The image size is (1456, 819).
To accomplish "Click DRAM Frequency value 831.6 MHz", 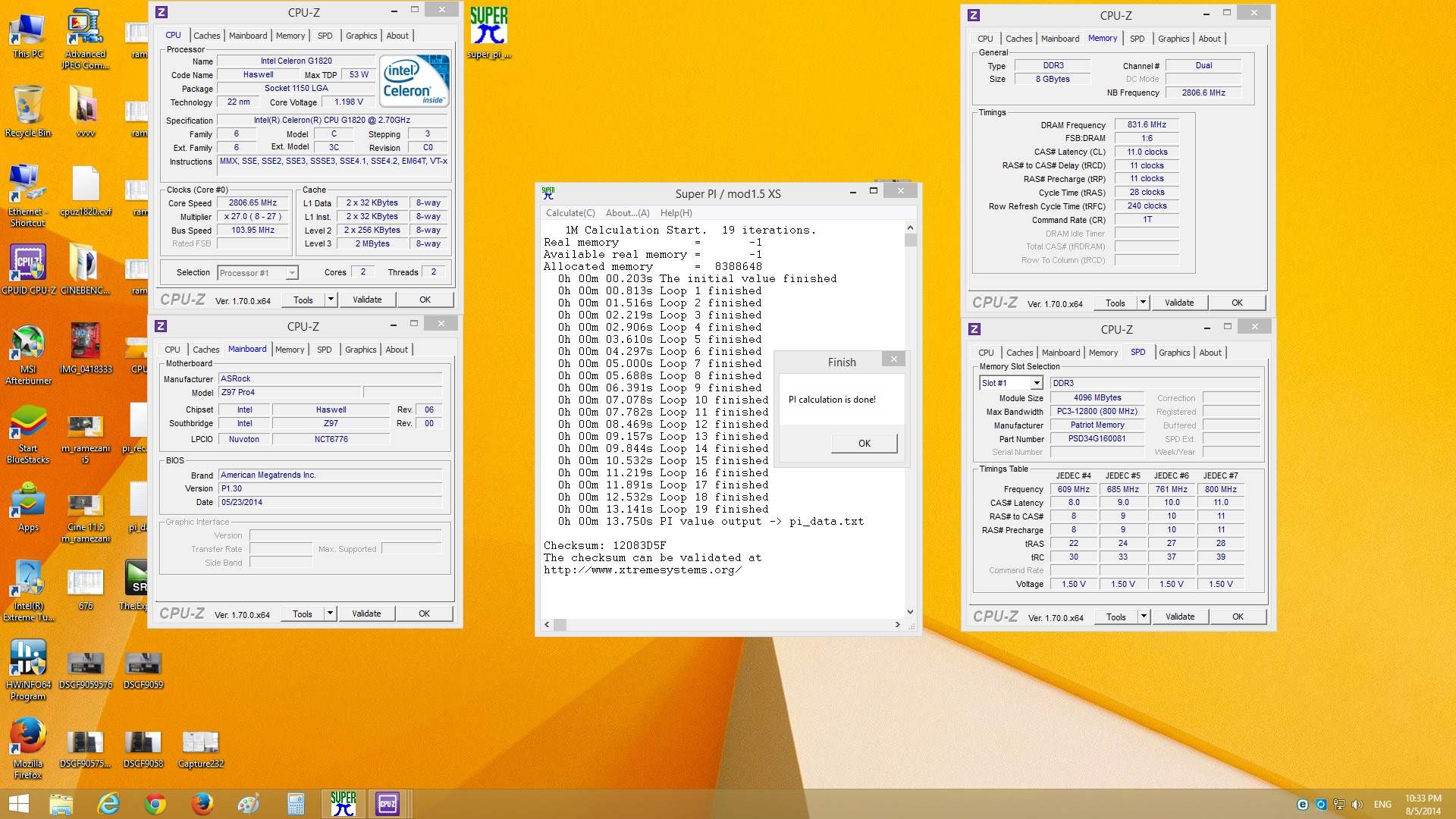I will 1146,125.
